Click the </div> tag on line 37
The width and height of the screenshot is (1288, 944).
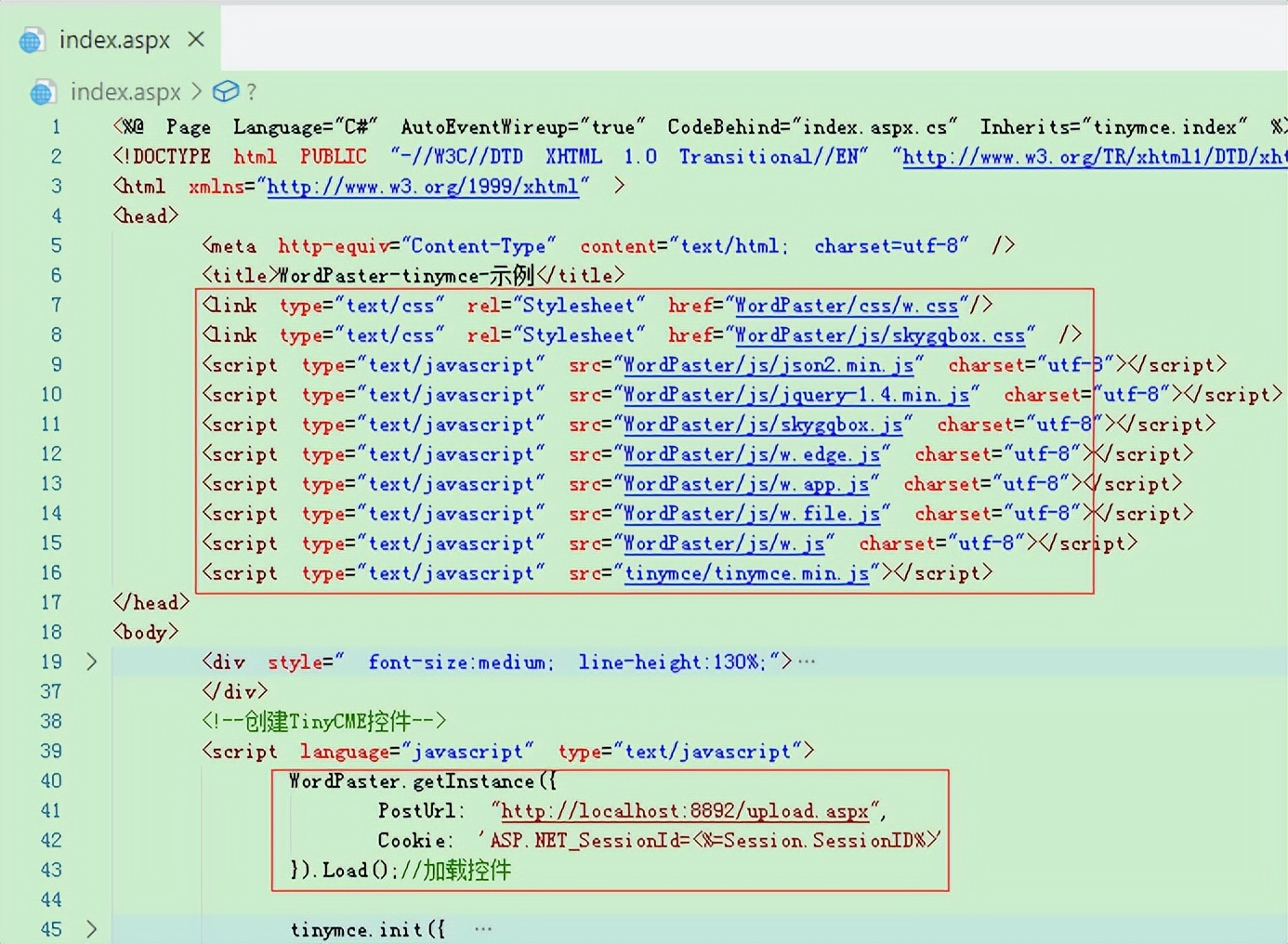point(235,692)
